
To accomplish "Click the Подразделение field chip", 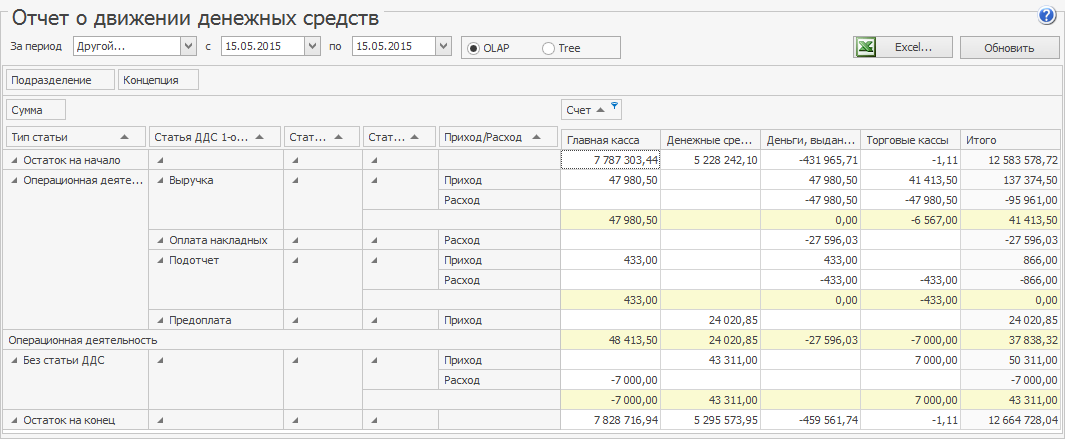I will (60, 80).
